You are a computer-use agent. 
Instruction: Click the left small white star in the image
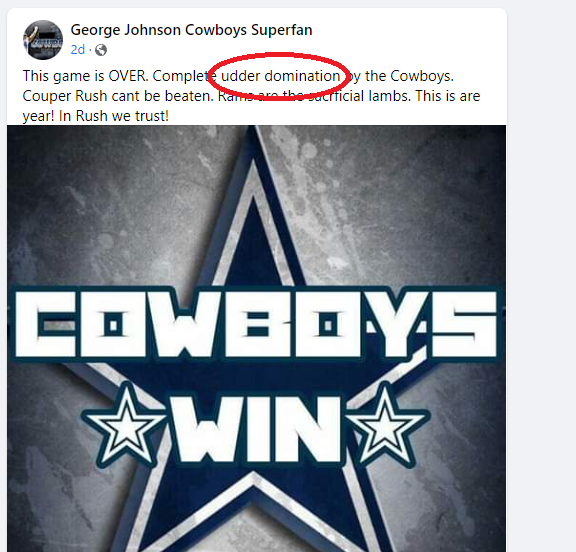point(126,424)
